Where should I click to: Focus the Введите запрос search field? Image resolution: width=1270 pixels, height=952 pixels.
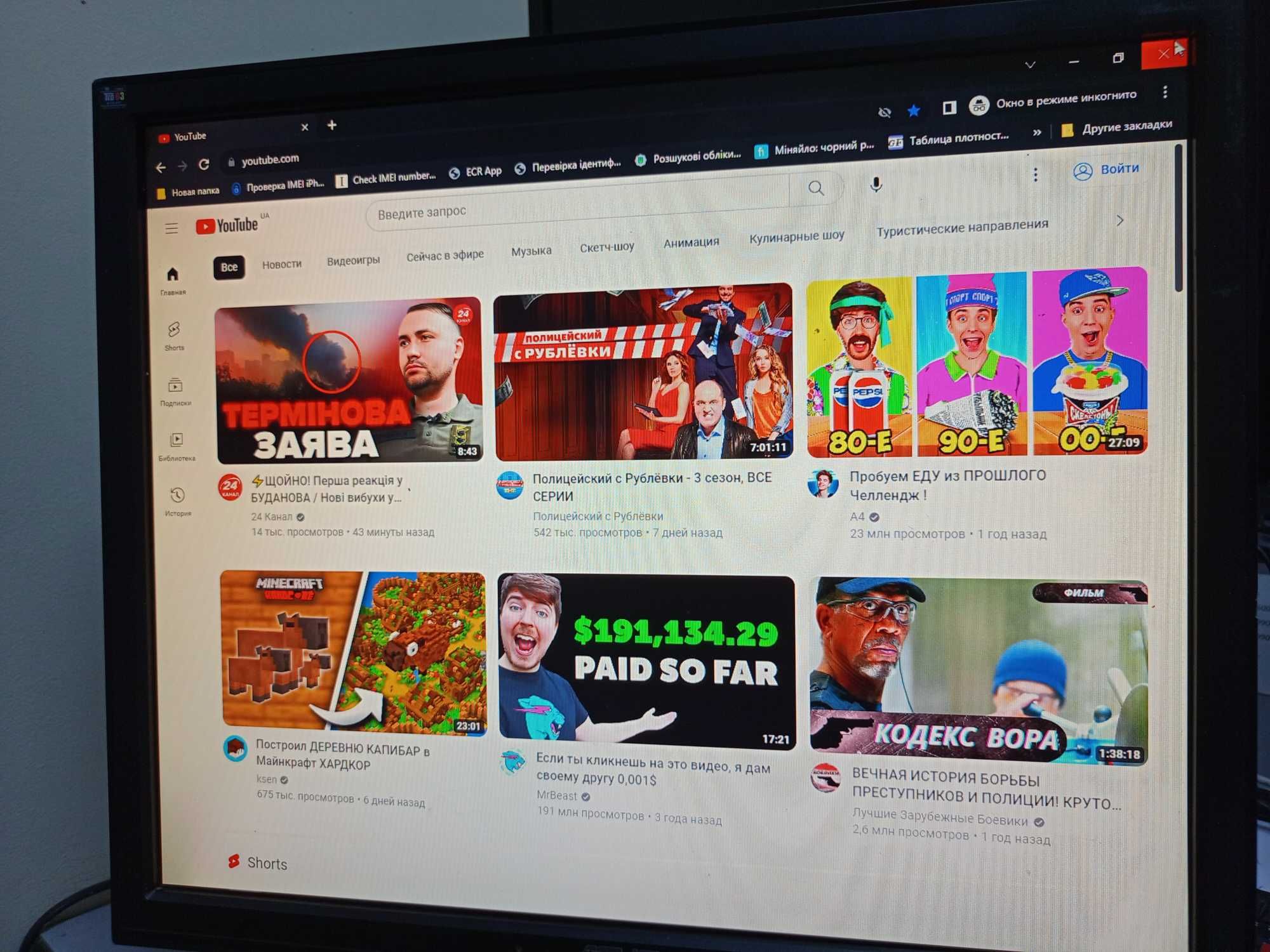point(578,202)
